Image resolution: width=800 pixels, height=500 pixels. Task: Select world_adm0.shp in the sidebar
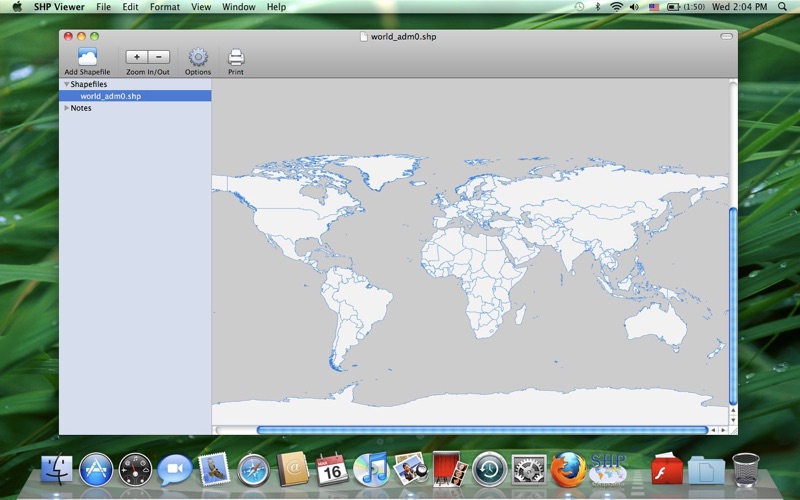point(110,96)
